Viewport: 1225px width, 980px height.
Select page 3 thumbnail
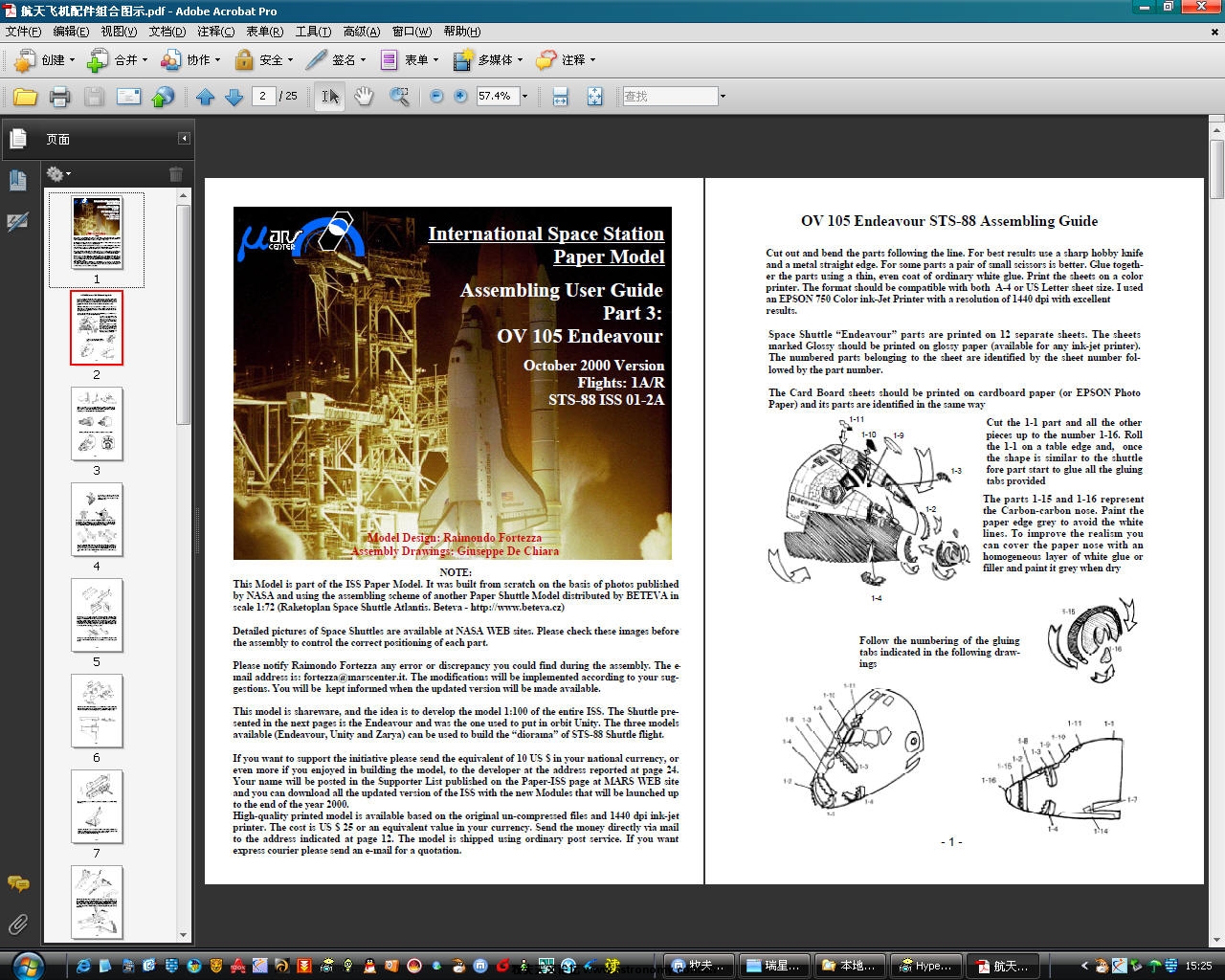(97, 424)
